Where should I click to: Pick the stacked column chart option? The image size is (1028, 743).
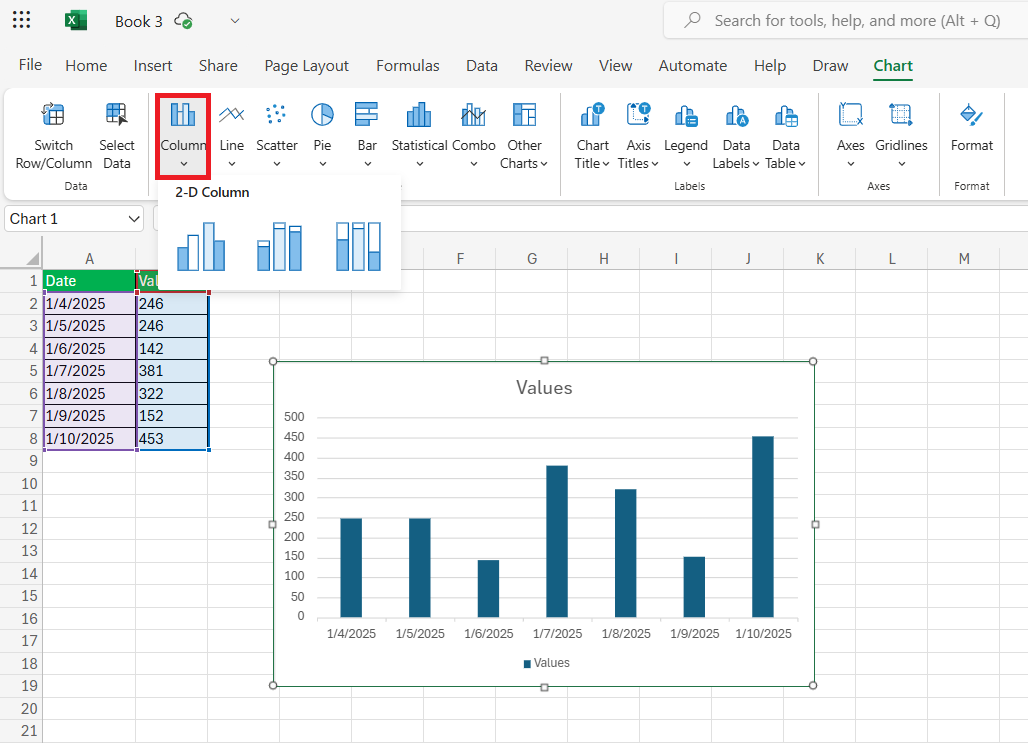tap(279, 246)
